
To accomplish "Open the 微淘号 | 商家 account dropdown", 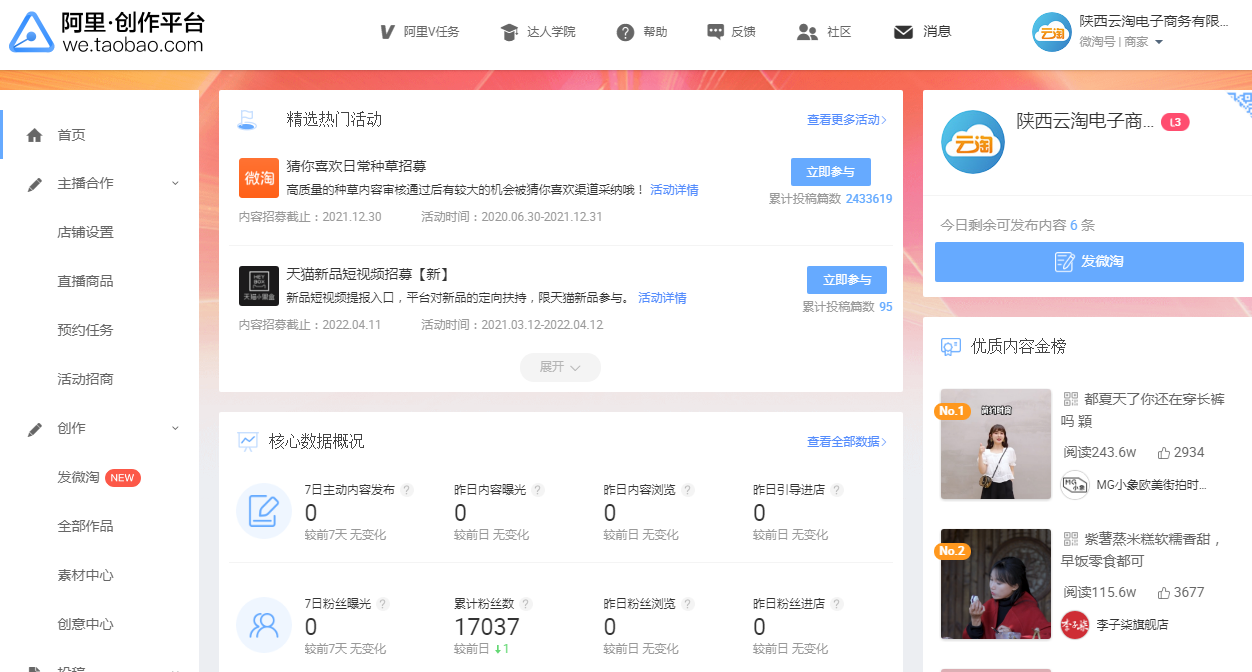I will pos(1121,42).
